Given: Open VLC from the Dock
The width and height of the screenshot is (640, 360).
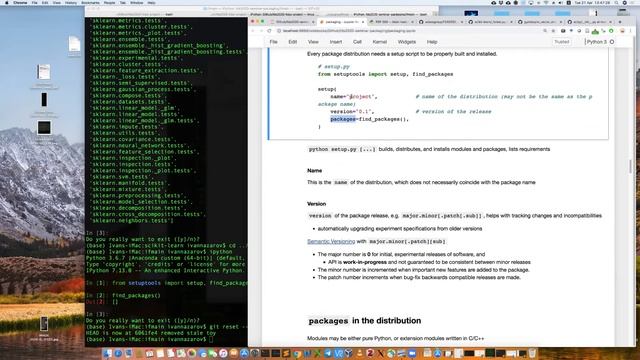Looking at the screenshot, I should coord(360,353).
